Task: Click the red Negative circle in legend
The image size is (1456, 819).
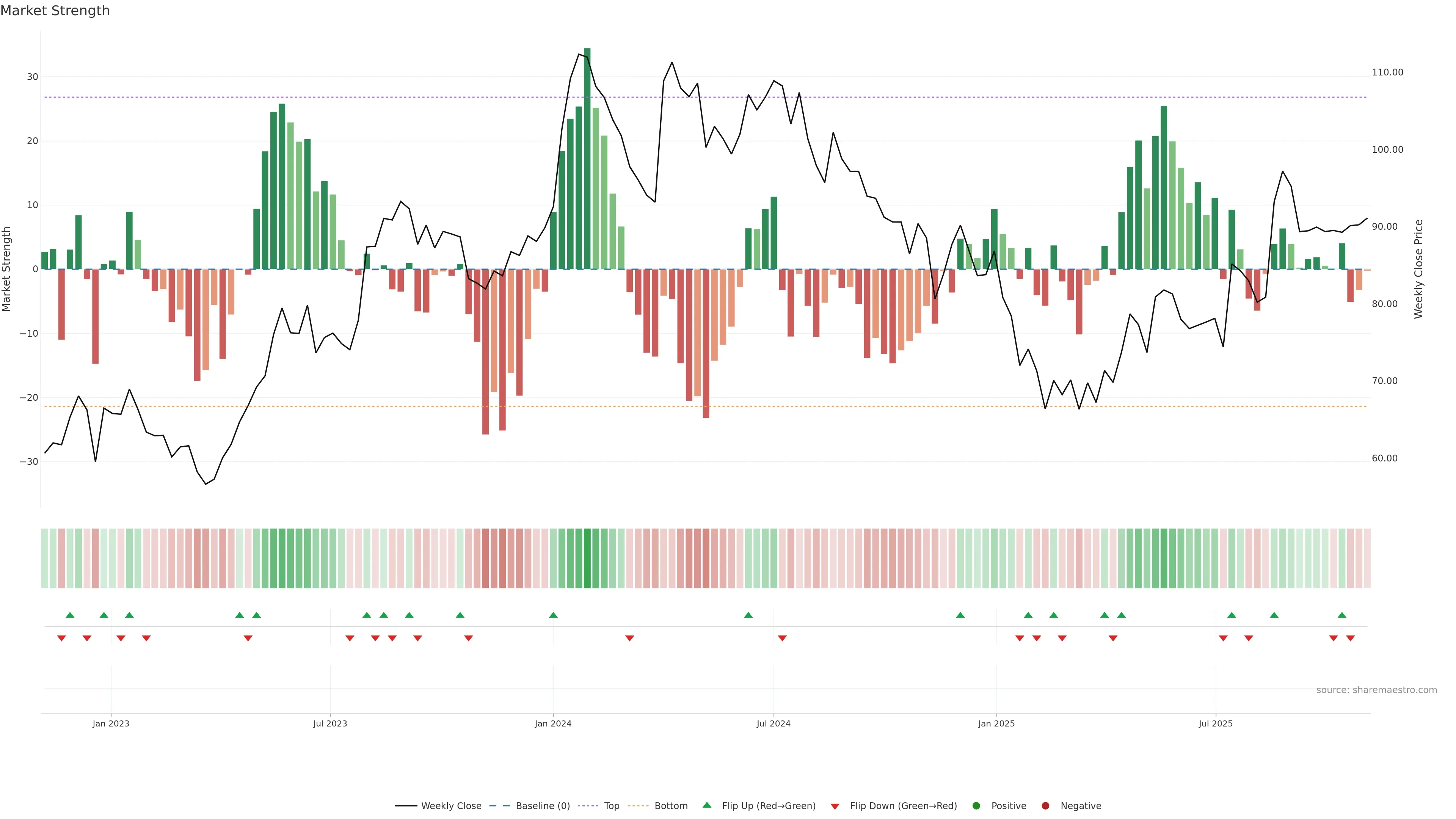Action: [x=1045, y=805]
